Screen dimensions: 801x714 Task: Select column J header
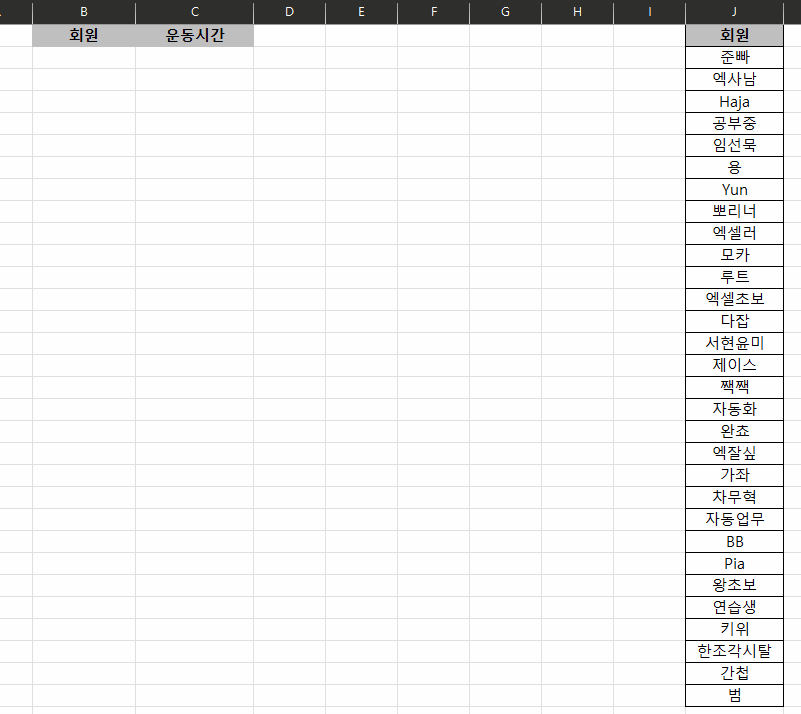pos(735,12)
